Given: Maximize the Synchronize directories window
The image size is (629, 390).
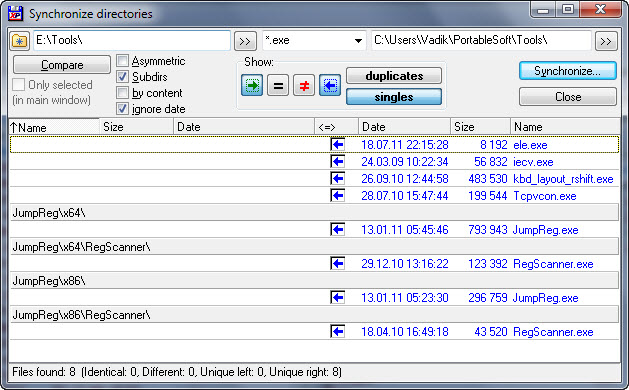Looking at the screenshot, I should point(568,10).
